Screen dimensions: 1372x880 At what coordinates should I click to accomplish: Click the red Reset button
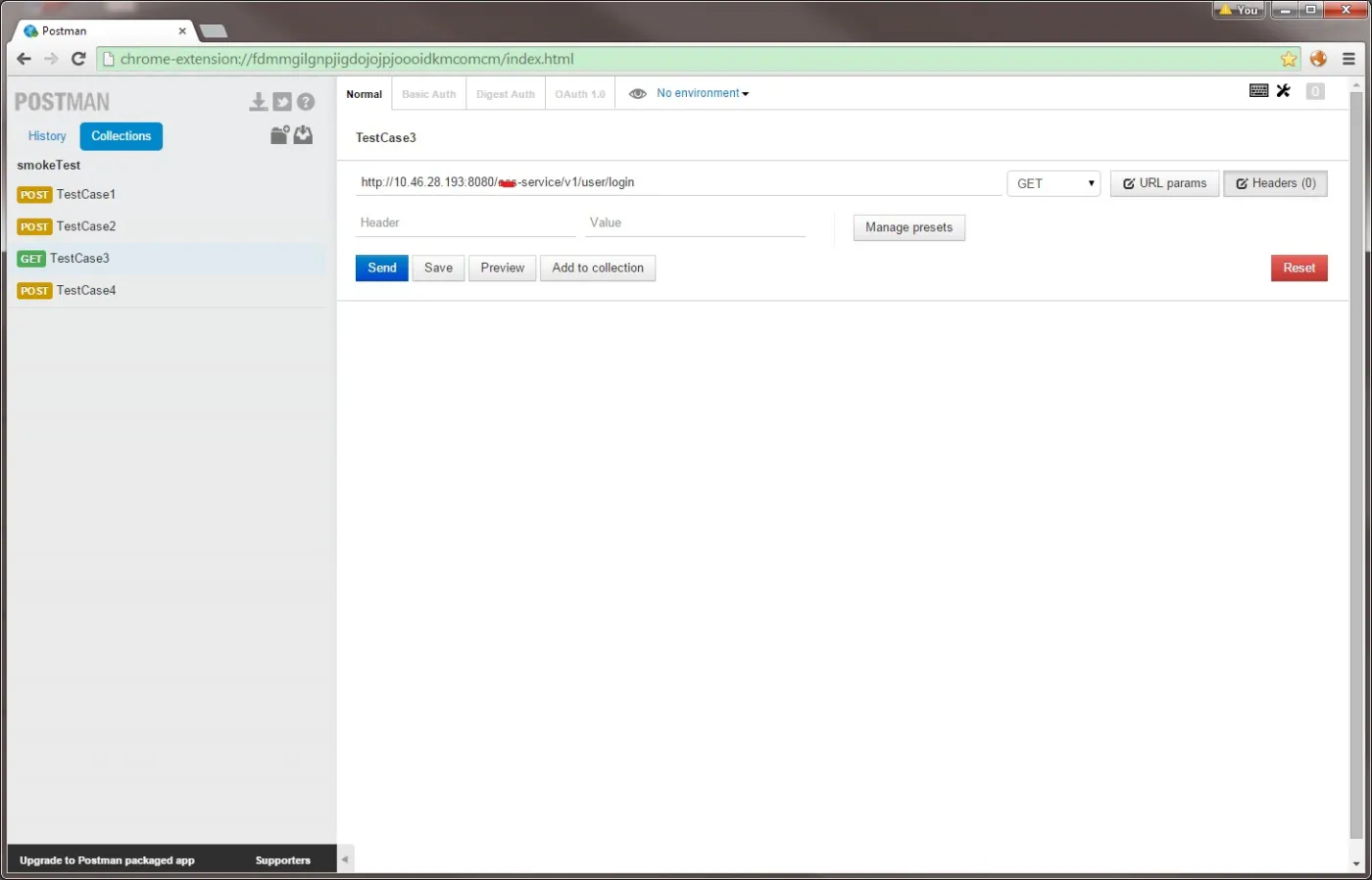pyautogui.click(x=1298, y=269)
